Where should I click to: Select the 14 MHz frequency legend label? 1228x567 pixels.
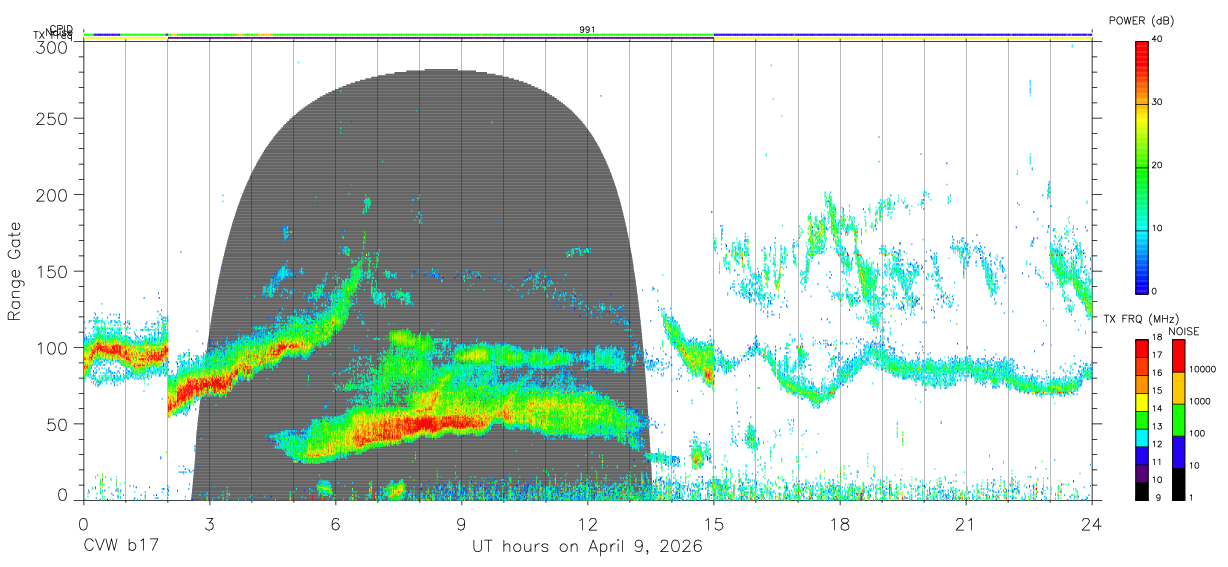(x=1157, y=409)
